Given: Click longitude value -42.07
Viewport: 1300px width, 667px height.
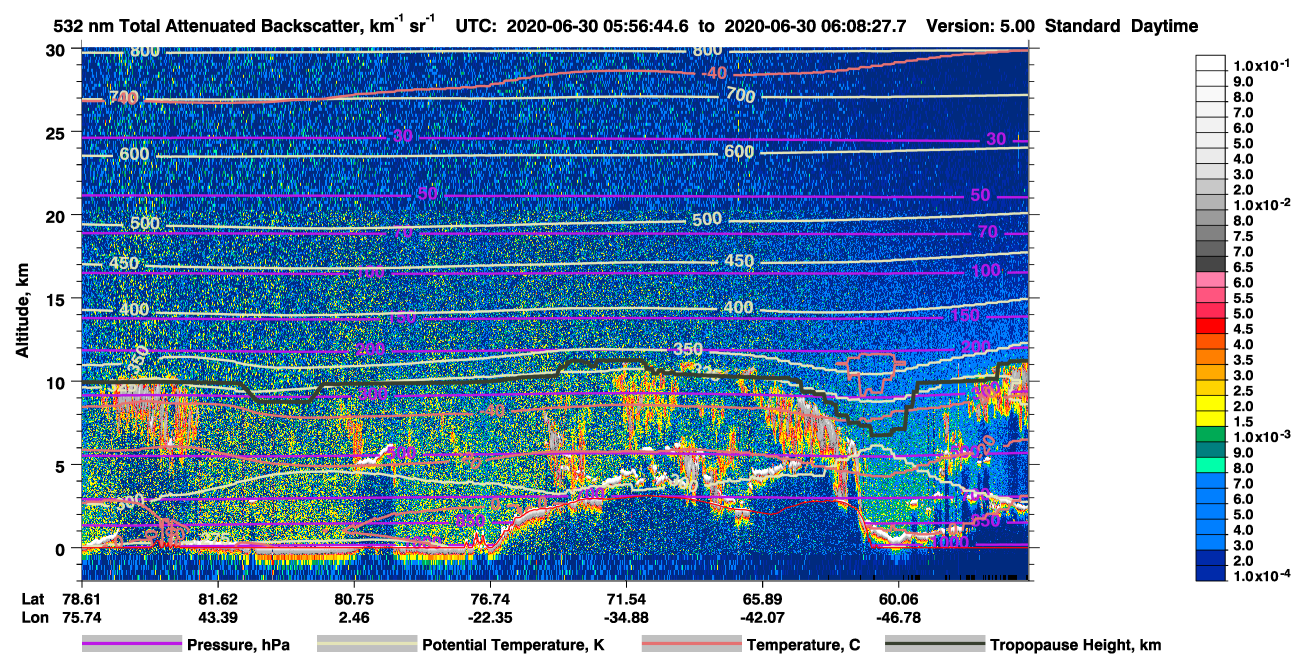Looking at the screenshot, I should (x=761, y=618).
